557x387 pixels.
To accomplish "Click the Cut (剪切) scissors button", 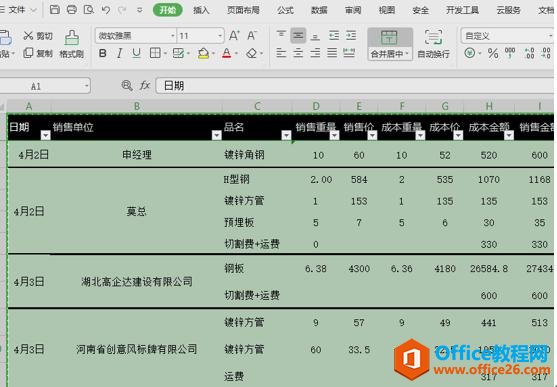I will [38, 36].
